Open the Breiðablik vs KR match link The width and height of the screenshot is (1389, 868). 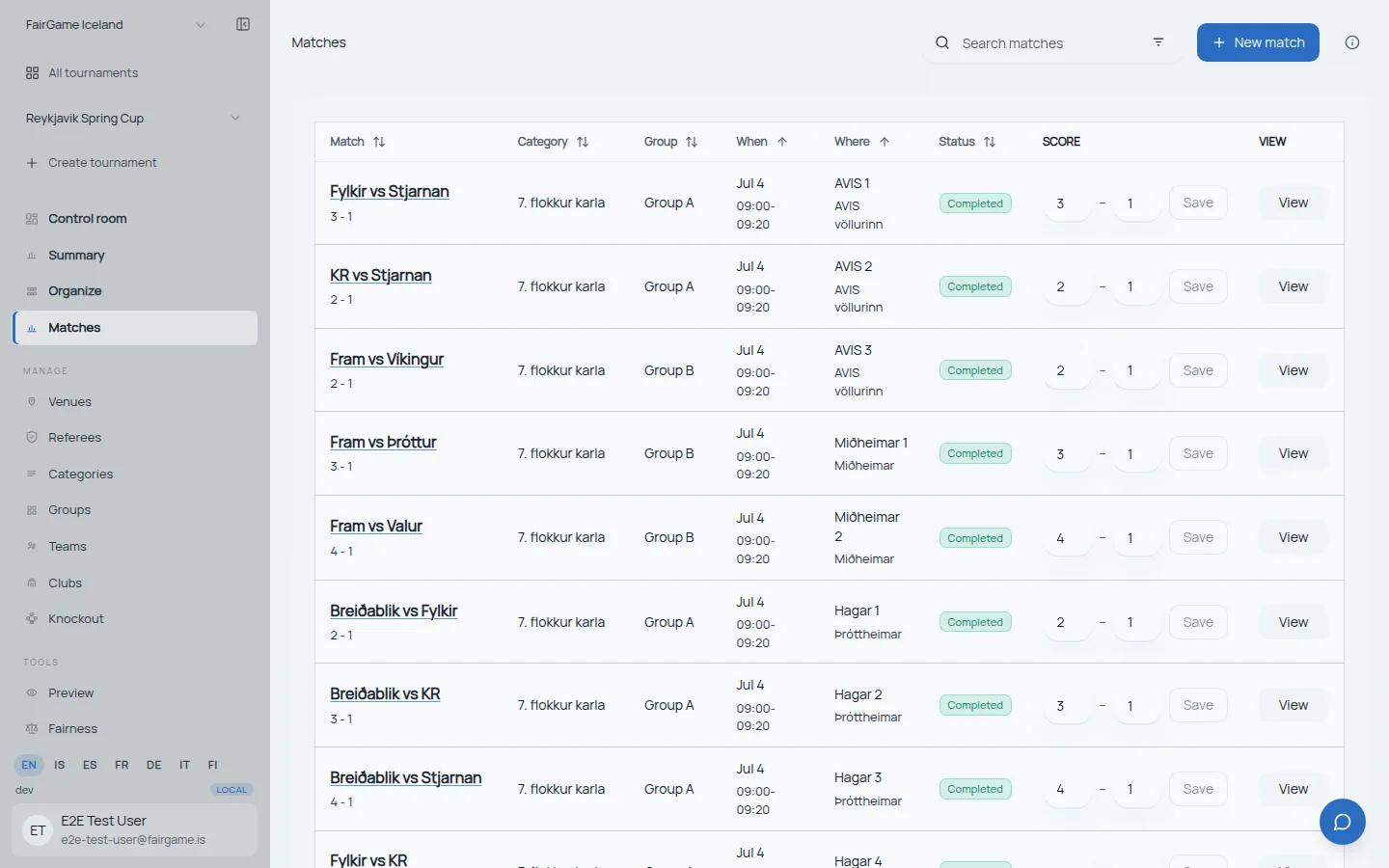[385, 694]
